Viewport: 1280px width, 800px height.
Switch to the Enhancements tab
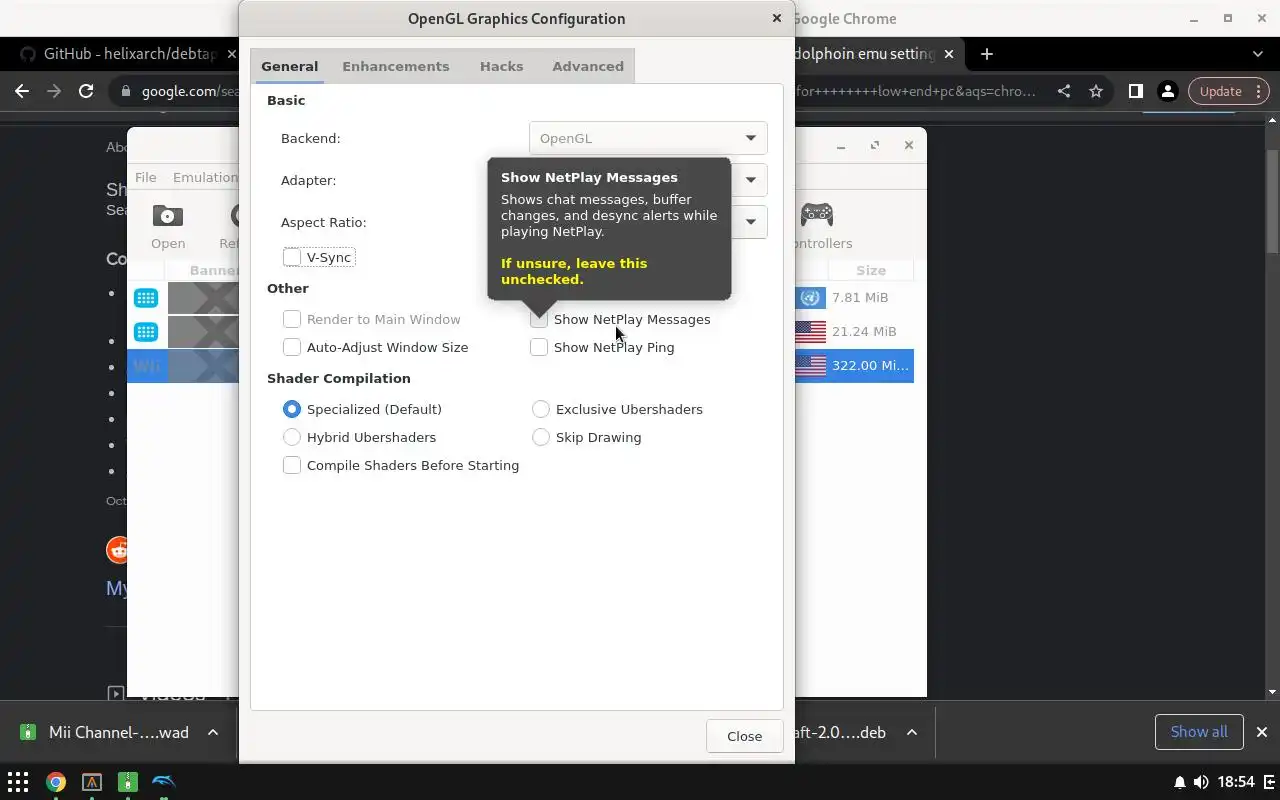click(x=396, y=66)
